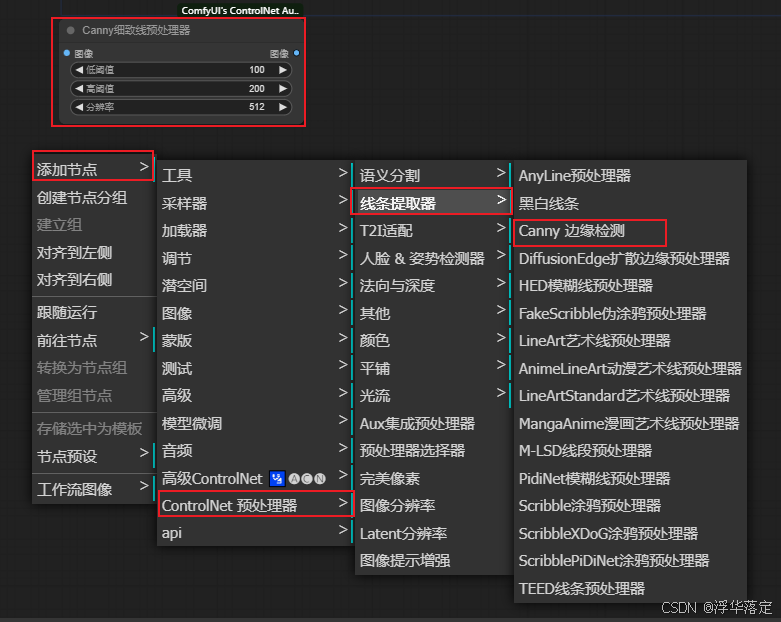Click the 高阈值 value 200
Screen dimensions: 781x622
point(257,89)
